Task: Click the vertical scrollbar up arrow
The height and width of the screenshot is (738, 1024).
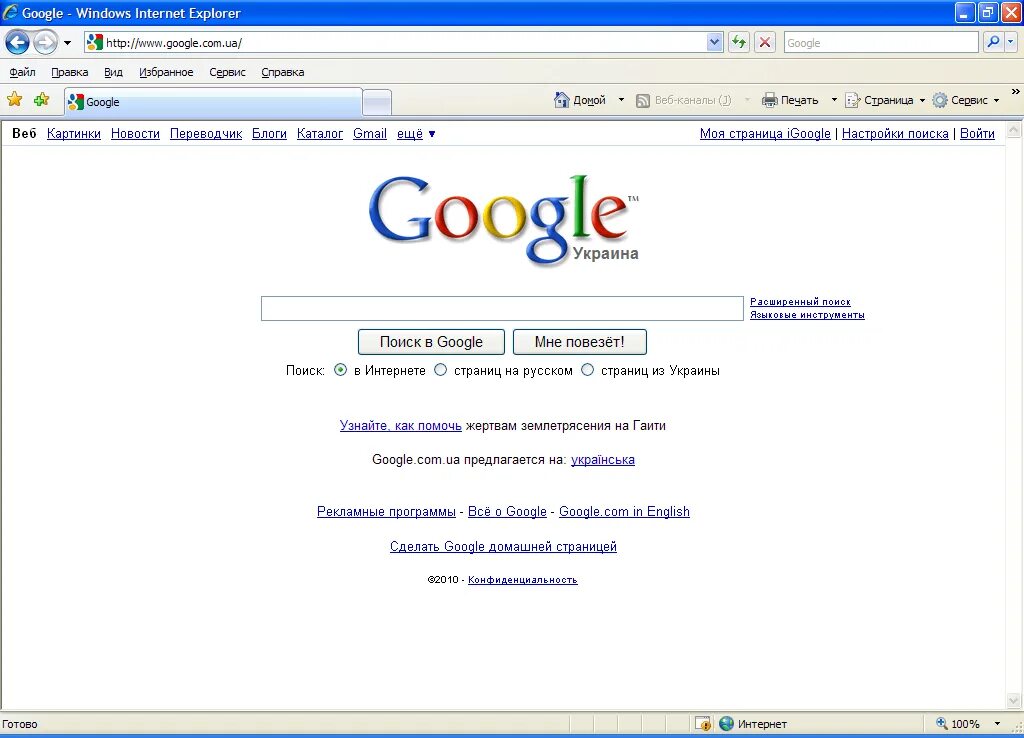Action: 1014,129
